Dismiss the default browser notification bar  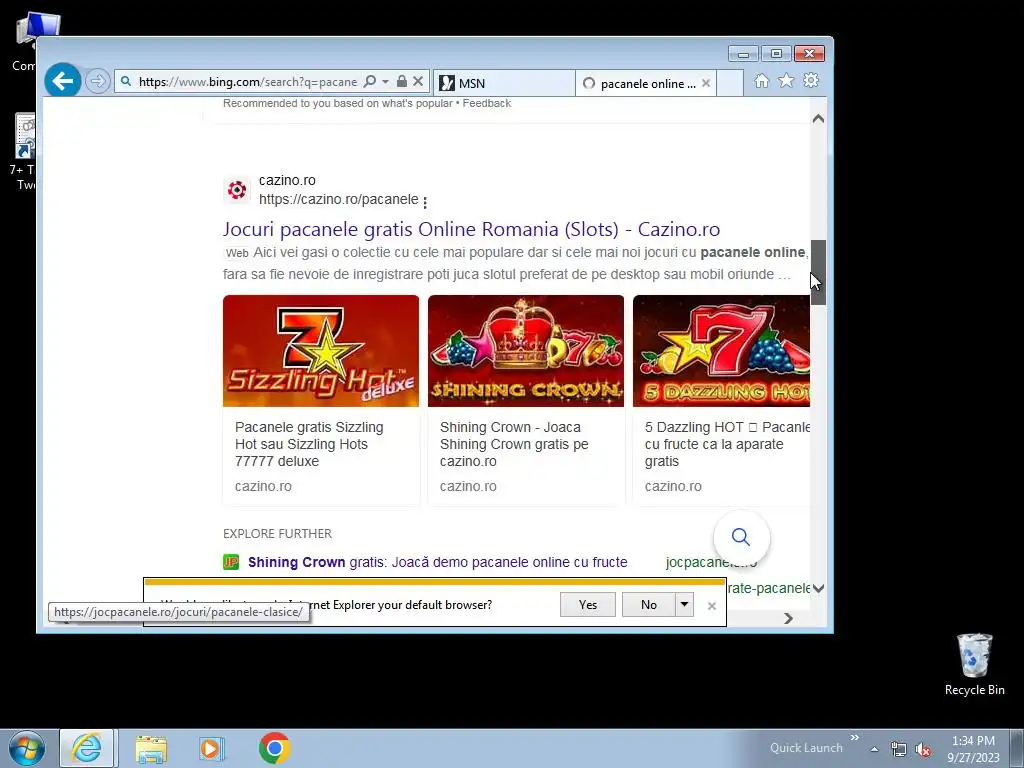tap(712, 606)
